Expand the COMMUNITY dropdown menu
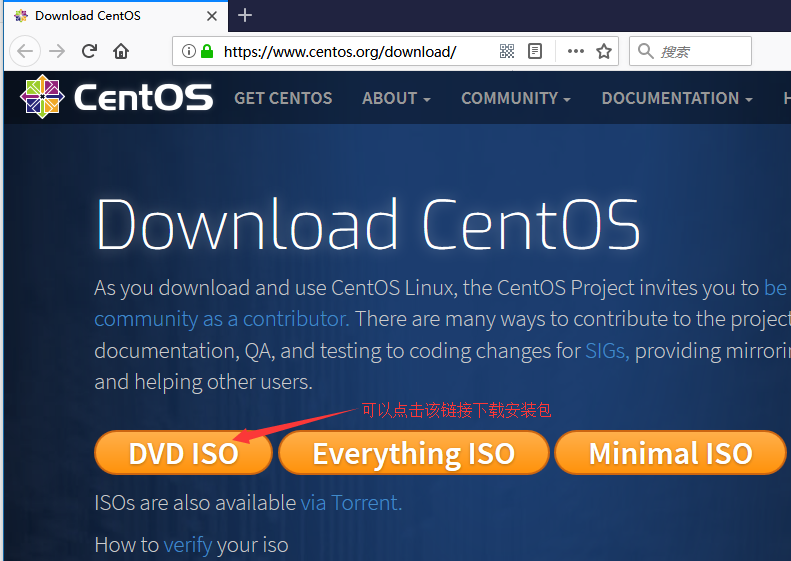 coord(516,98)
